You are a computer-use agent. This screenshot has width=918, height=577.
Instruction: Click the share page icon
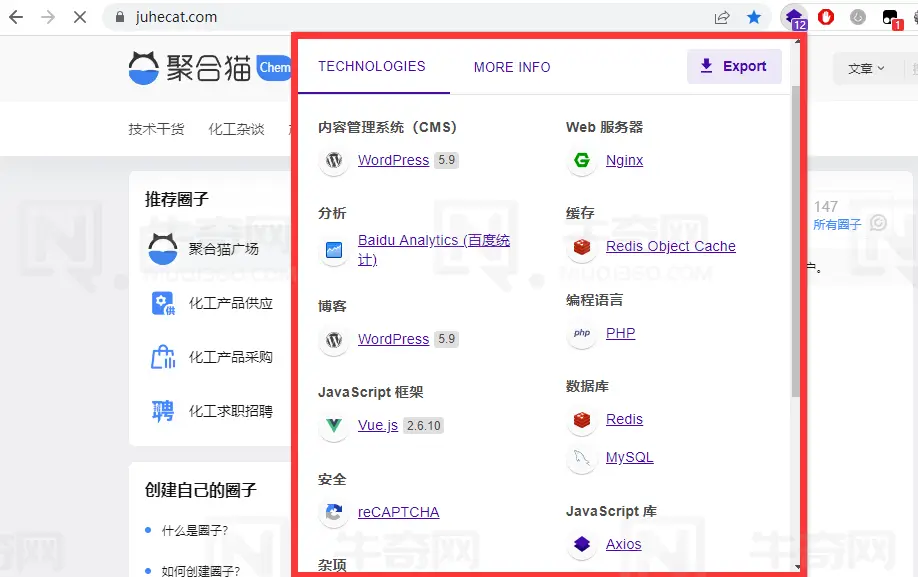click(x=722, y=17)
